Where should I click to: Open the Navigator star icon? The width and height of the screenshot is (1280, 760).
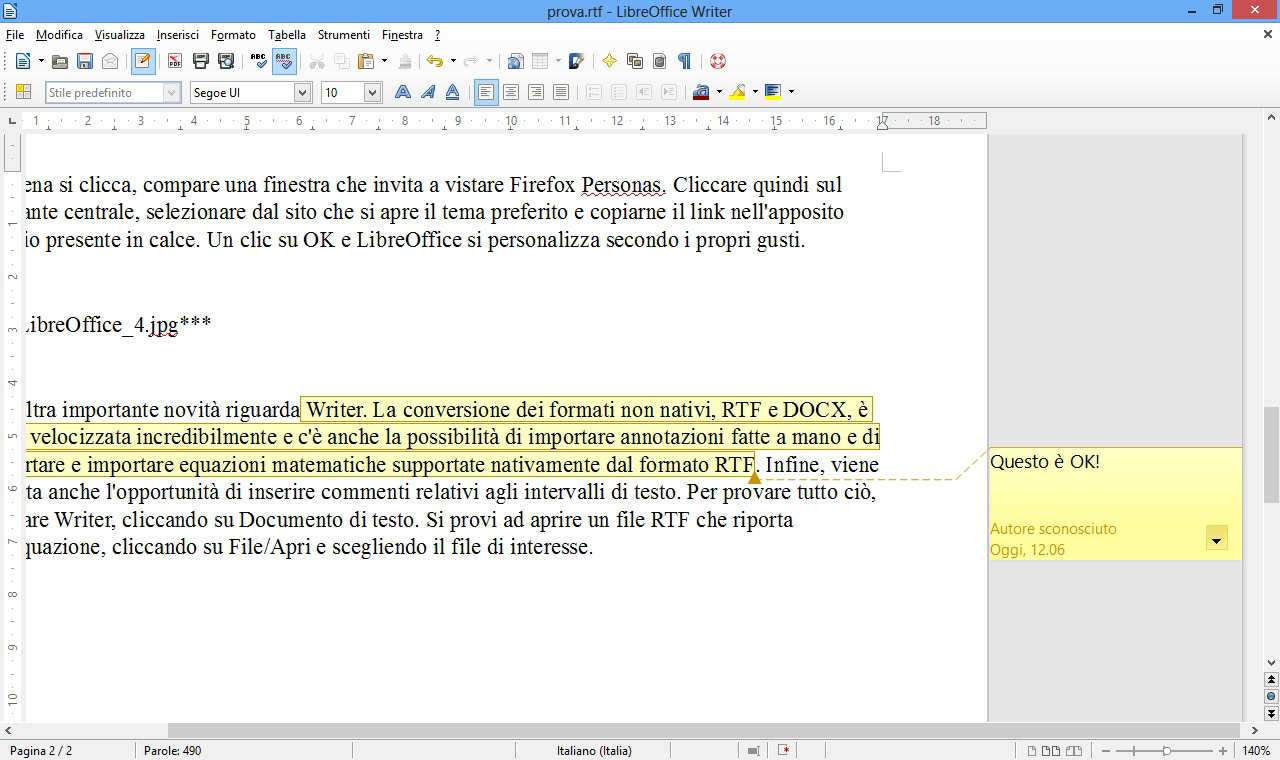609,61
